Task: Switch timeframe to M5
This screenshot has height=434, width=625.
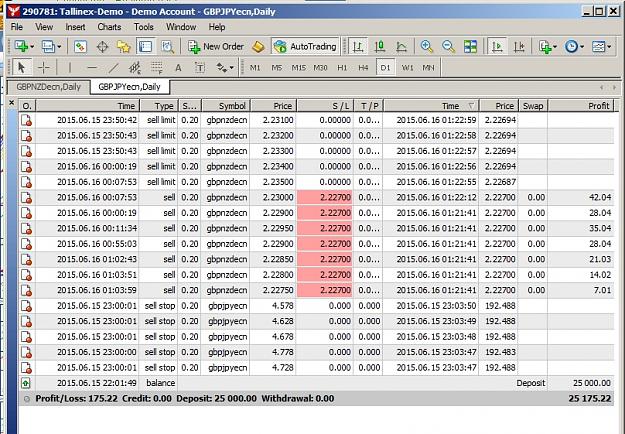Action: click(277, 68)
